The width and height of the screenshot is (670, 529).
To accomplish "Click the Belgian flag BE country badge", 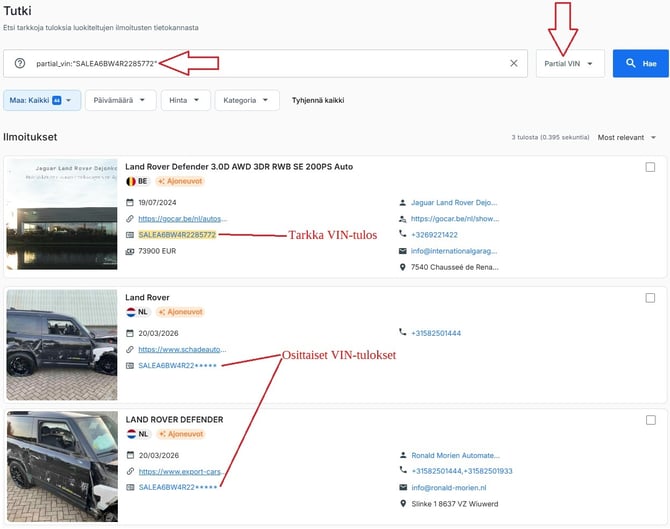I will pos(137,181).
